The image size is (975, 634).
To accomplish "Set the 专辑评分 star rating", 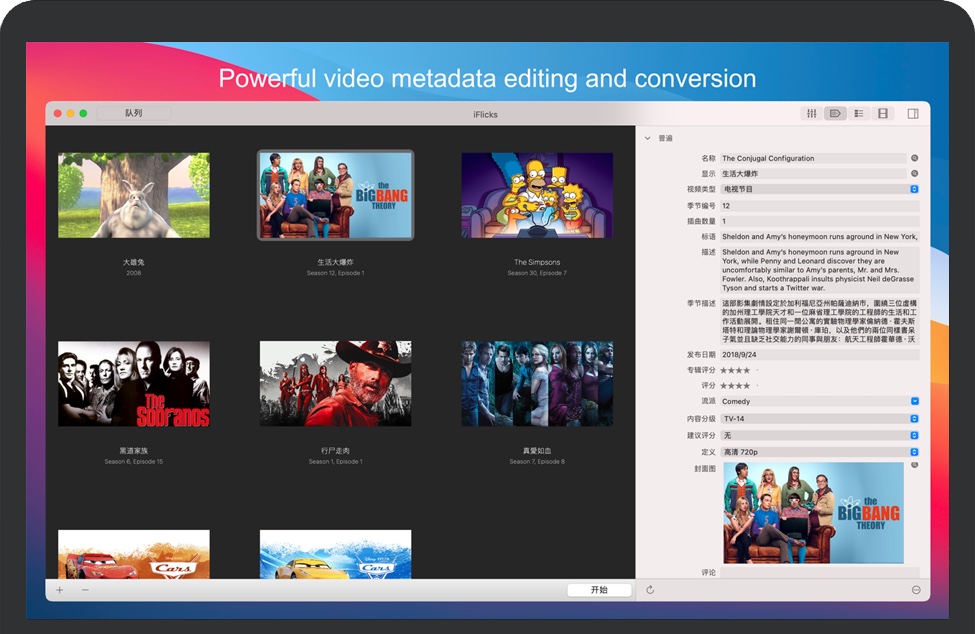I will [736, 370].
